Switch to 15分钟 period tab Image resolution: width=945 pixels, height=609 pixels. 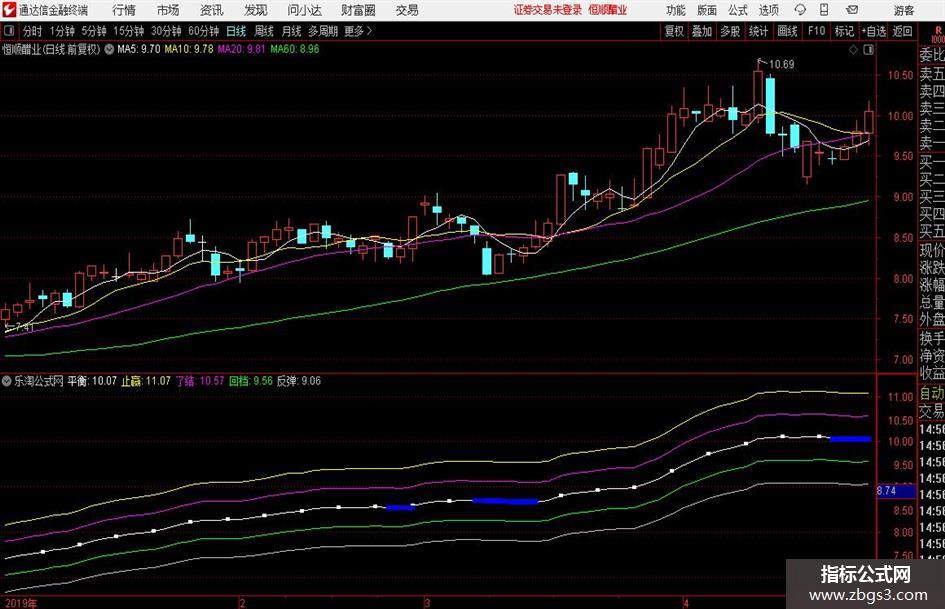pos(129,31)
